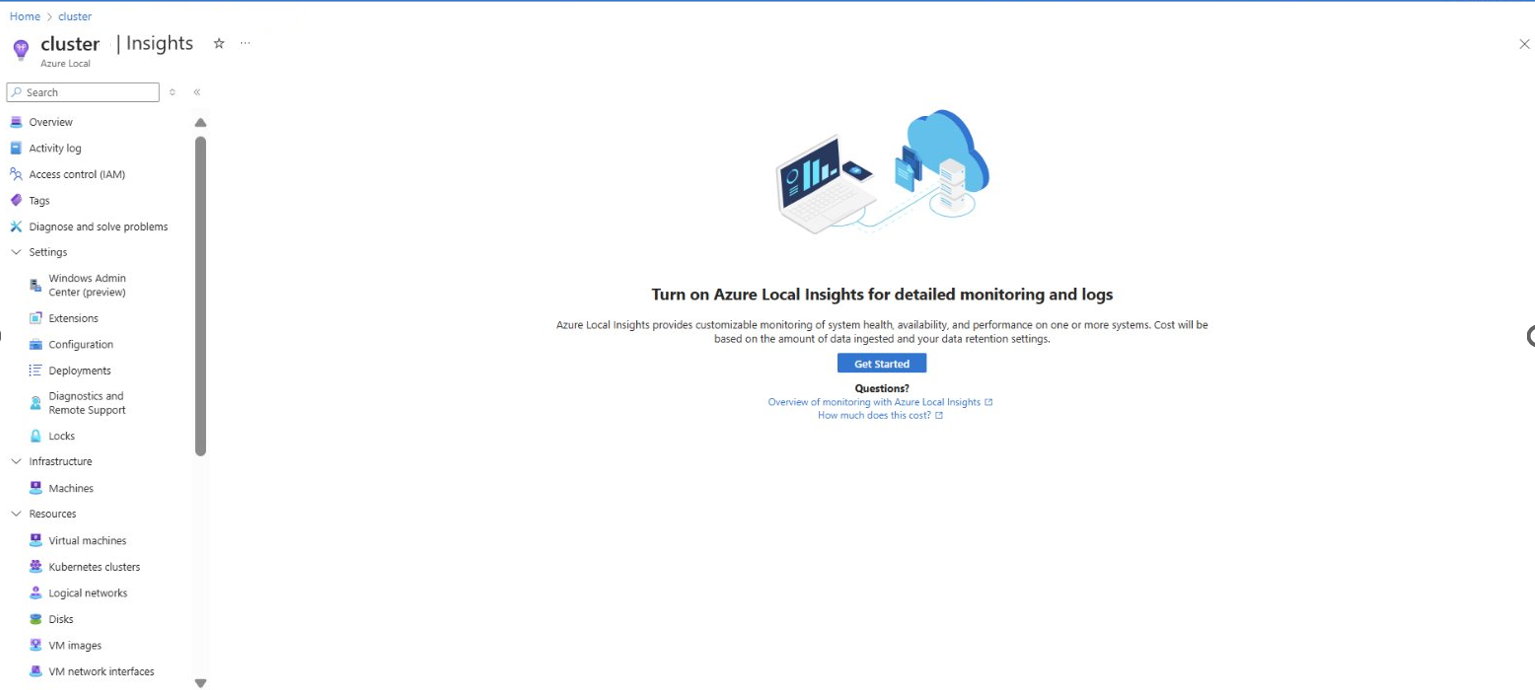Collapse the Infrastructure section
Viewport: 1535px width, 690px height.
click(16, 461)
